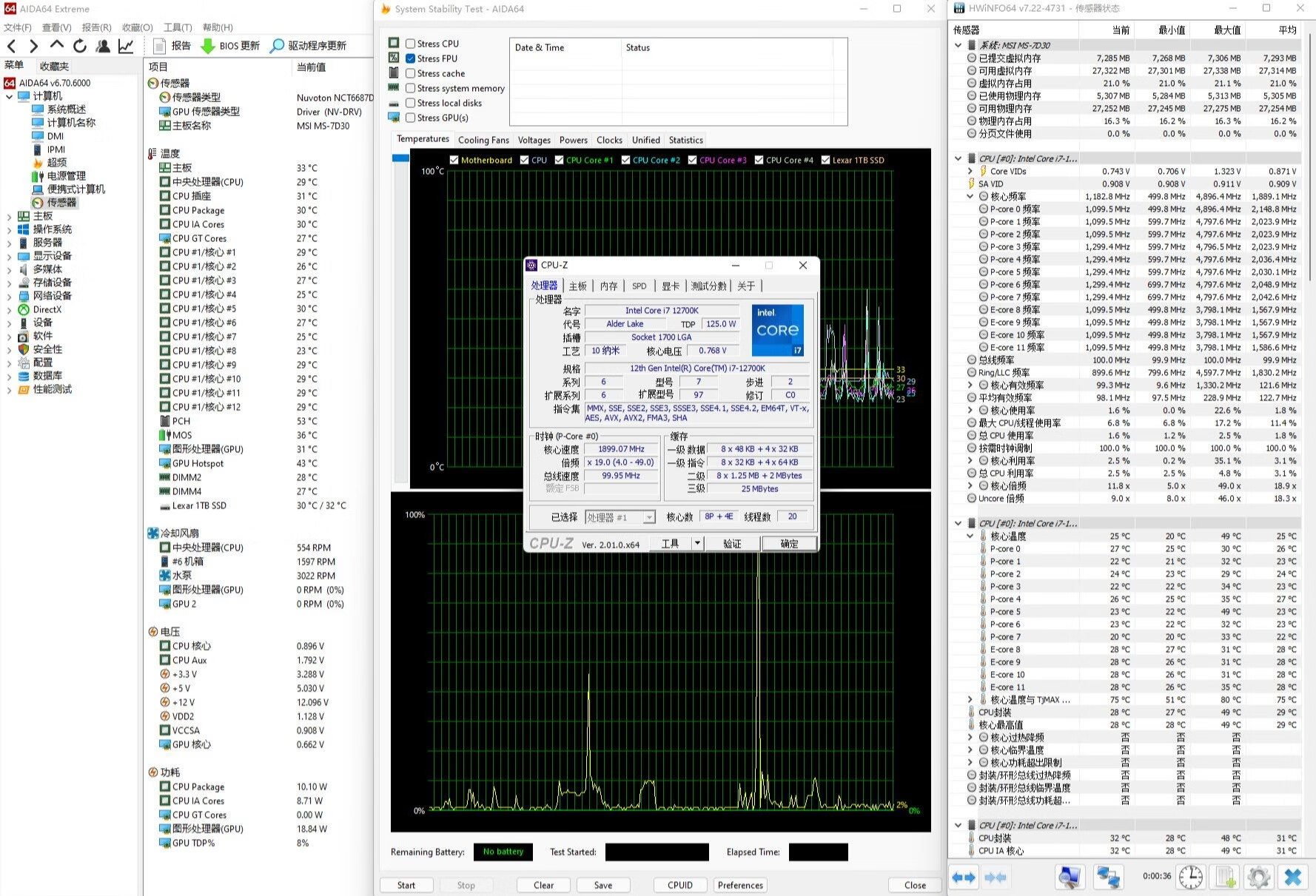The image size is (1316, 896).
Task: Click 当前值 column header in AIDA64
Action: [x=311, y=67]
